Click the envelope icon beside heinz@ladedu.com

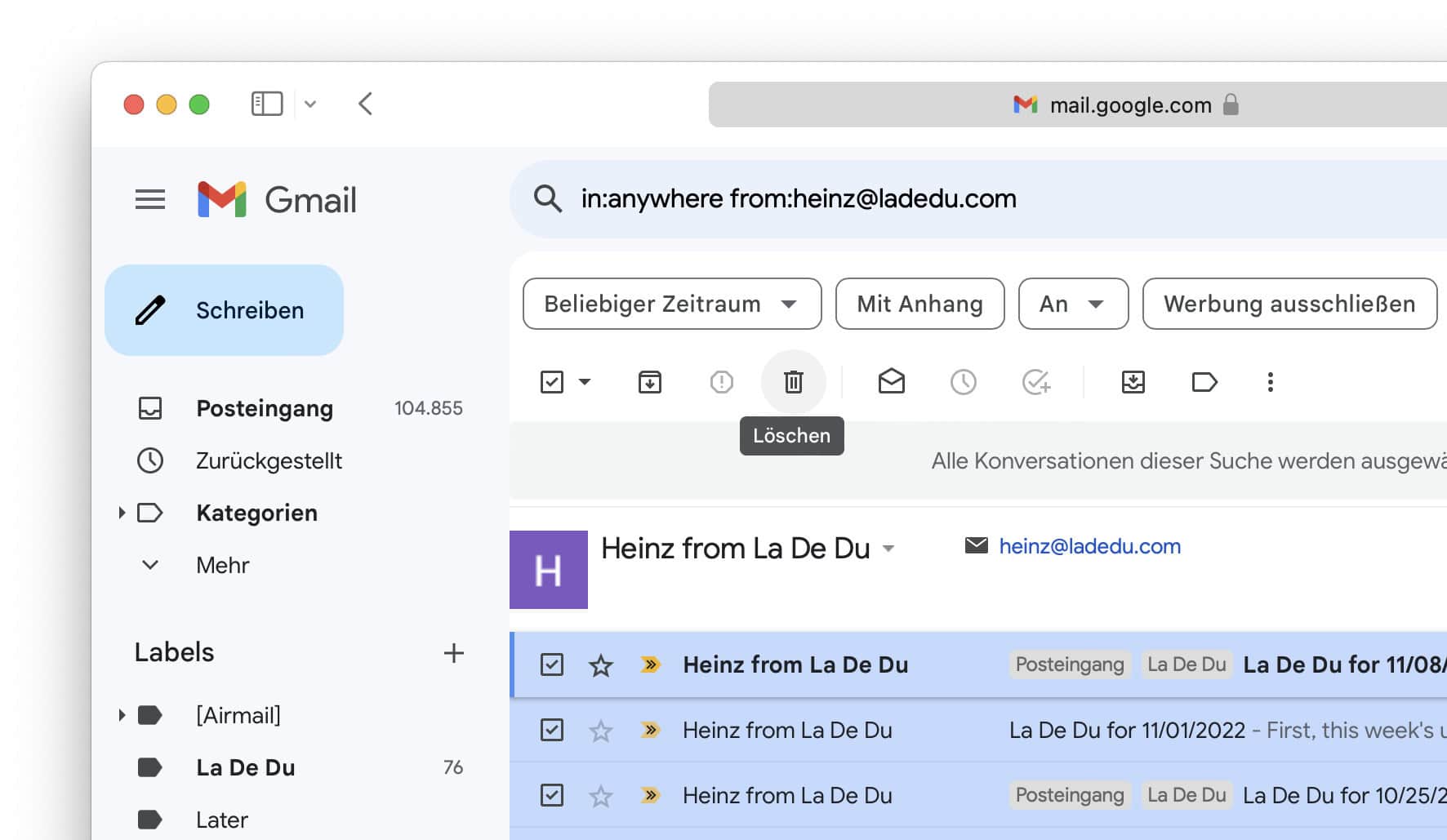click(977, 545)
